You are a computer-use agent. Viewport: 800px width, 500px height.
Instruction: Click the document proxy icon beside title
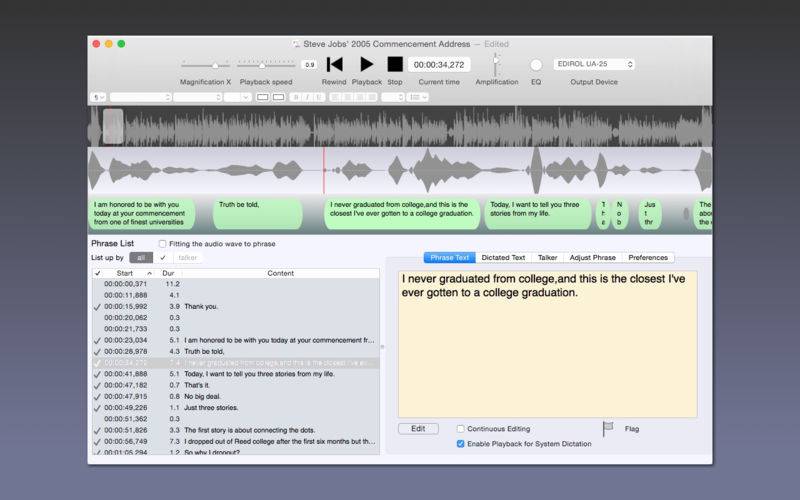click(296, 44)
